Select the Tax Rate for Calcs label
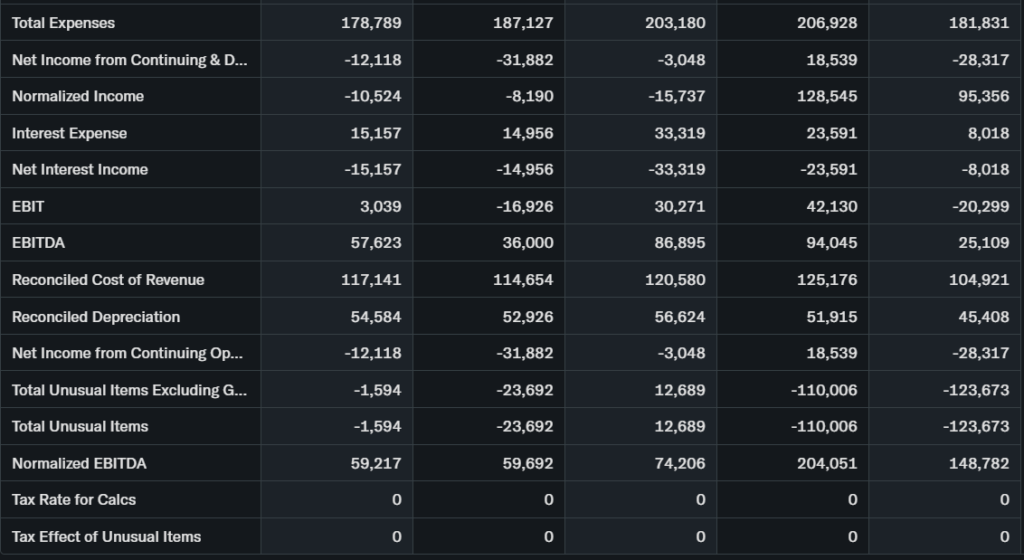The height and width of the screenshot is (560, 1024). [x=74, y=500]
